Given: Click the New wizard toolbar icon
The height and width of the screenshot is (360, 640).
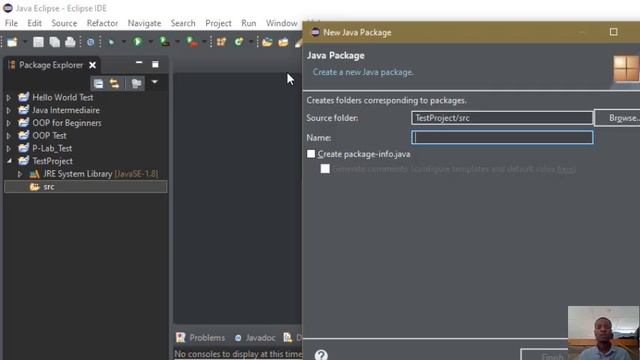Looking at the screenshot, I should point(12,42).
